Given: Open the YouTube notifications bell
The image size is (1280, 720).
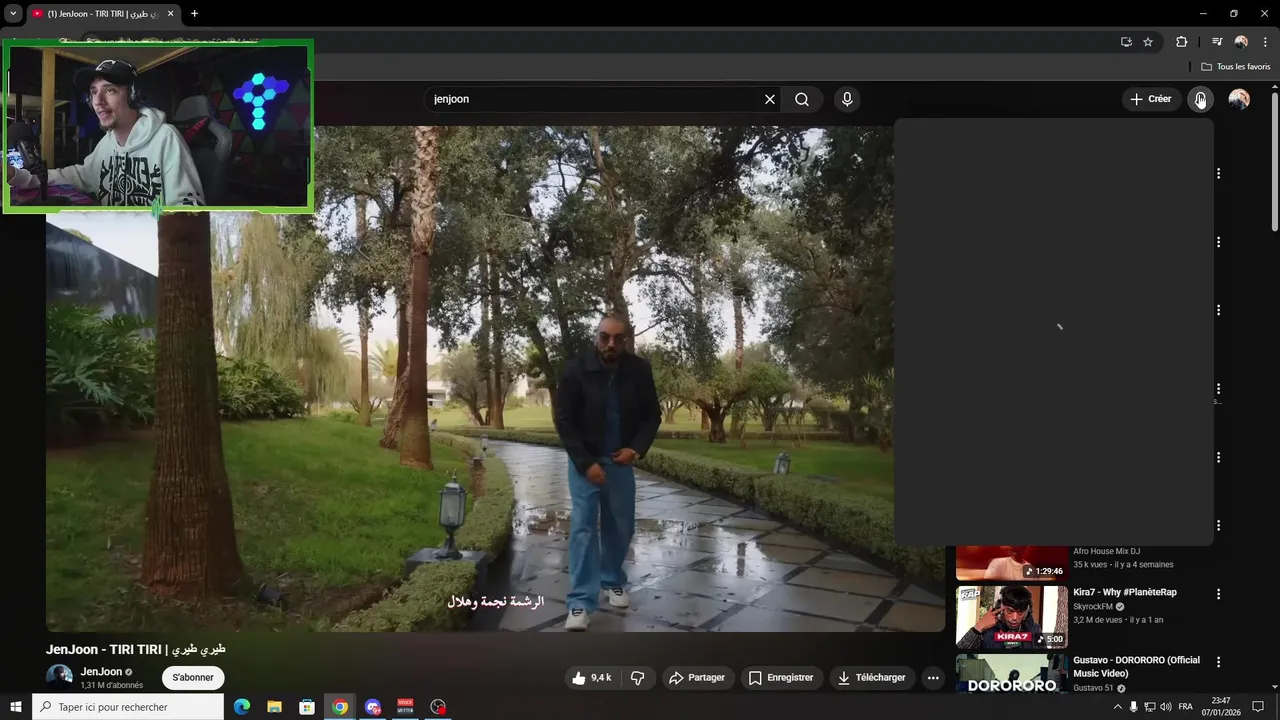Looking at the screenshot, I should [1200, 99].
